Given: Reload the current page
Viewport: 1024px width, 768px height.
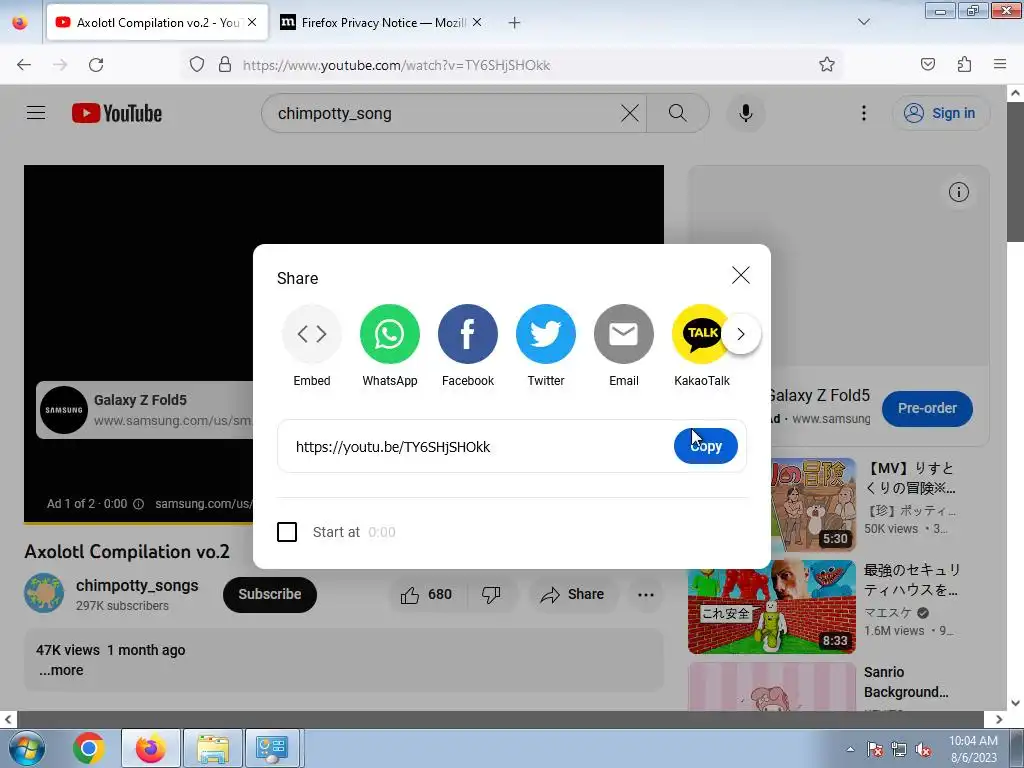Looking at the screenshot, I should (96, 65).
